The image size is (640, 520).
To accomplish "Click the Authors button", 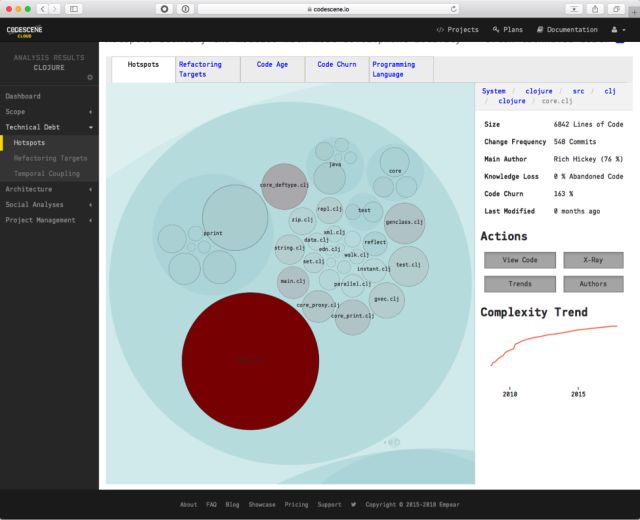I will coord(593,284).
